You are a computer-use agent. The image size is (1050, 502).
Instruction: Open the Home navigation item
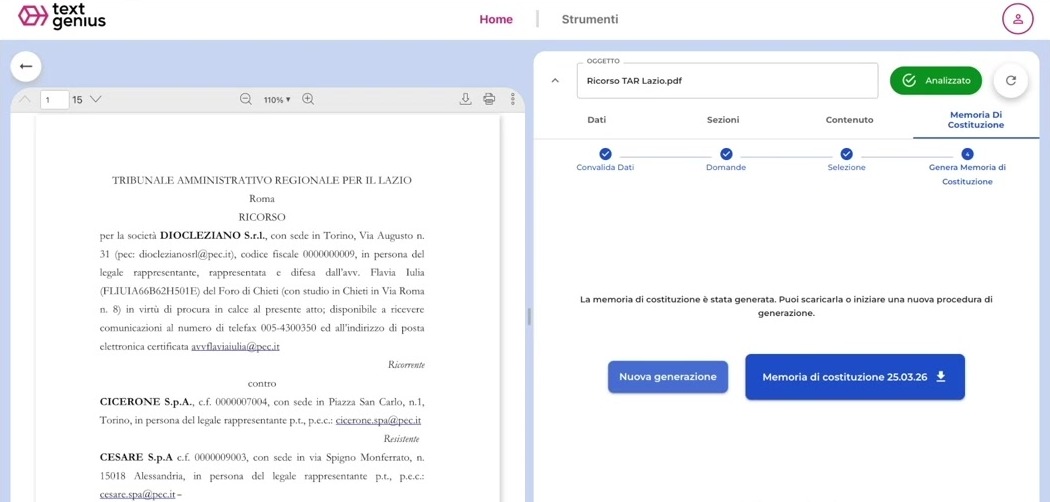click(496, 19)
